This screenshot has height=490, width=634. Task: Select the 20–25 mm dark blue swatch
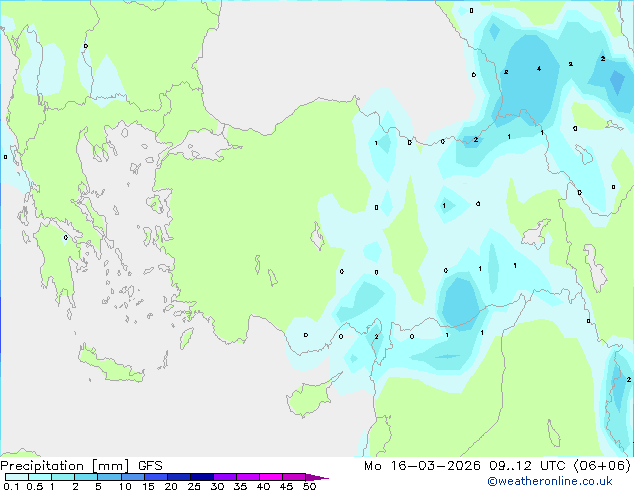[179, 477]
